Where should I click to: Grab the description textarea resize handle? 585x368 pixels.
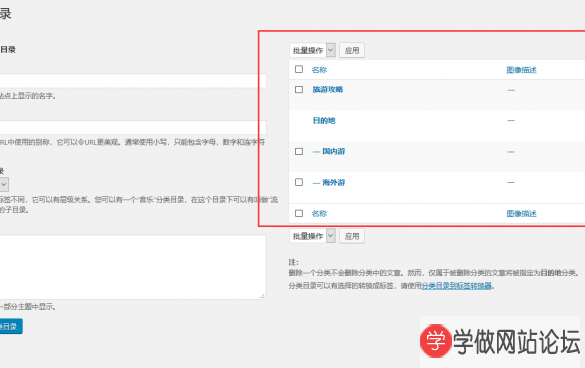click(262, 296)
